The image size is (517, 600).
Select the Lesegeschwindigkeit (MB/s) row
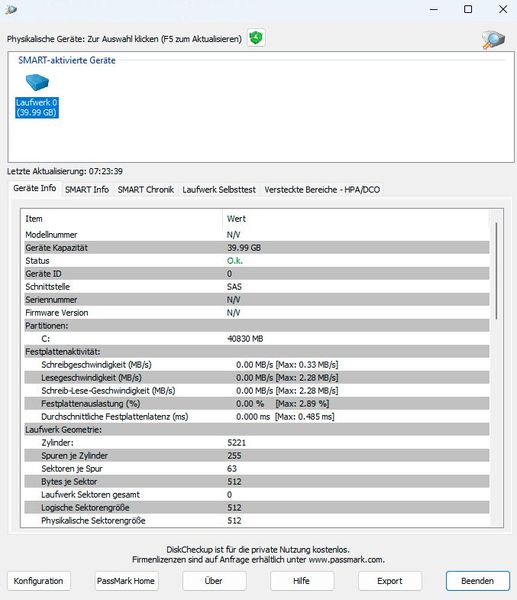pyautogui.click(x=257, y=378)
